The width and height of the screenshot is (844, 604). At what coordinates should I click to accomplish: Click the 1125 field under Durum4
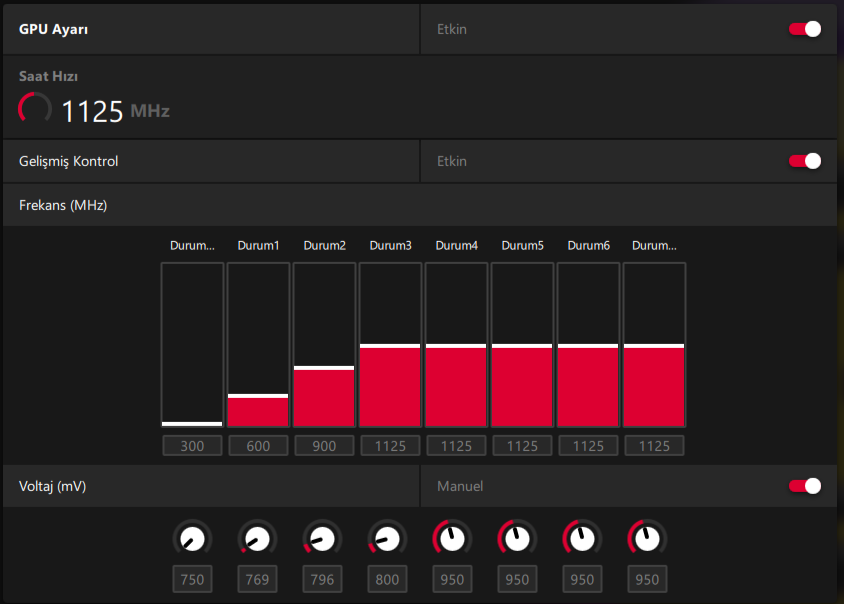(x=456, y=446)
